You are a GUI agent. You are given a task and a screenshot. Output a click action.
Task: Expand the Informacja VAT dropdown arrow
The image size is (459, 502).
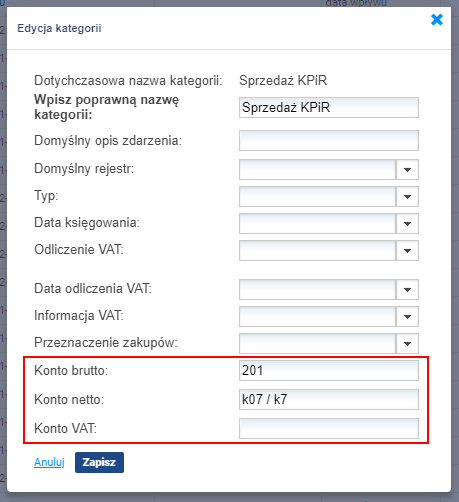pos(407,317)
